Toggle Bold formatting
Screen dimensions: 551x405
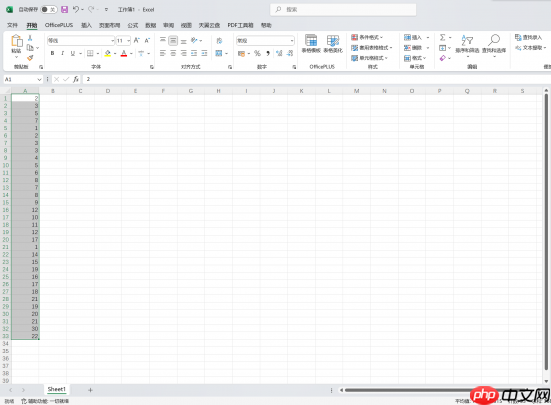[52, 53]
